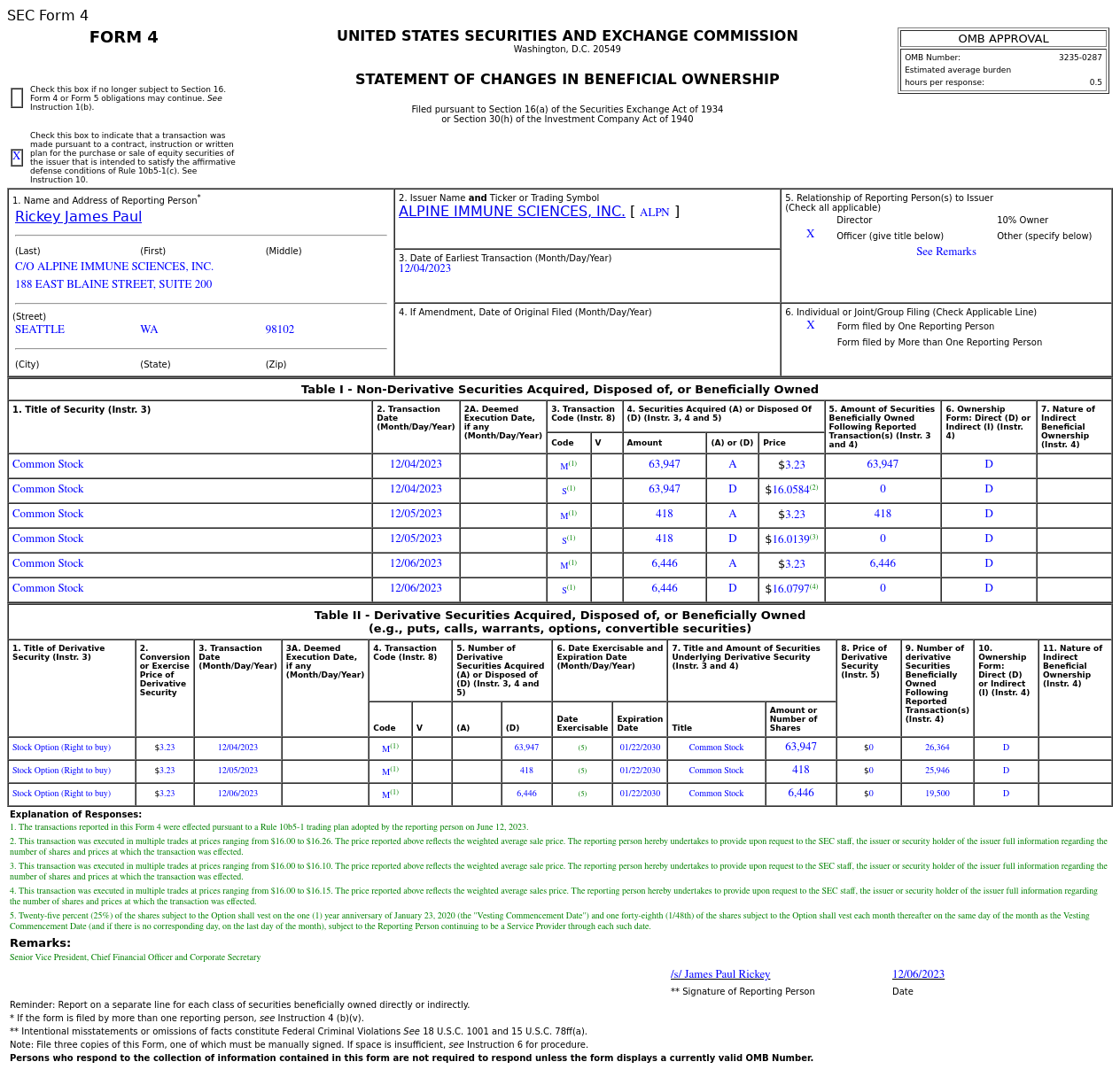This screenshot has width=1120, height=1085.
Task: Click the beneficially owned derivative count 26,364
Action: [x=937, y=748]
